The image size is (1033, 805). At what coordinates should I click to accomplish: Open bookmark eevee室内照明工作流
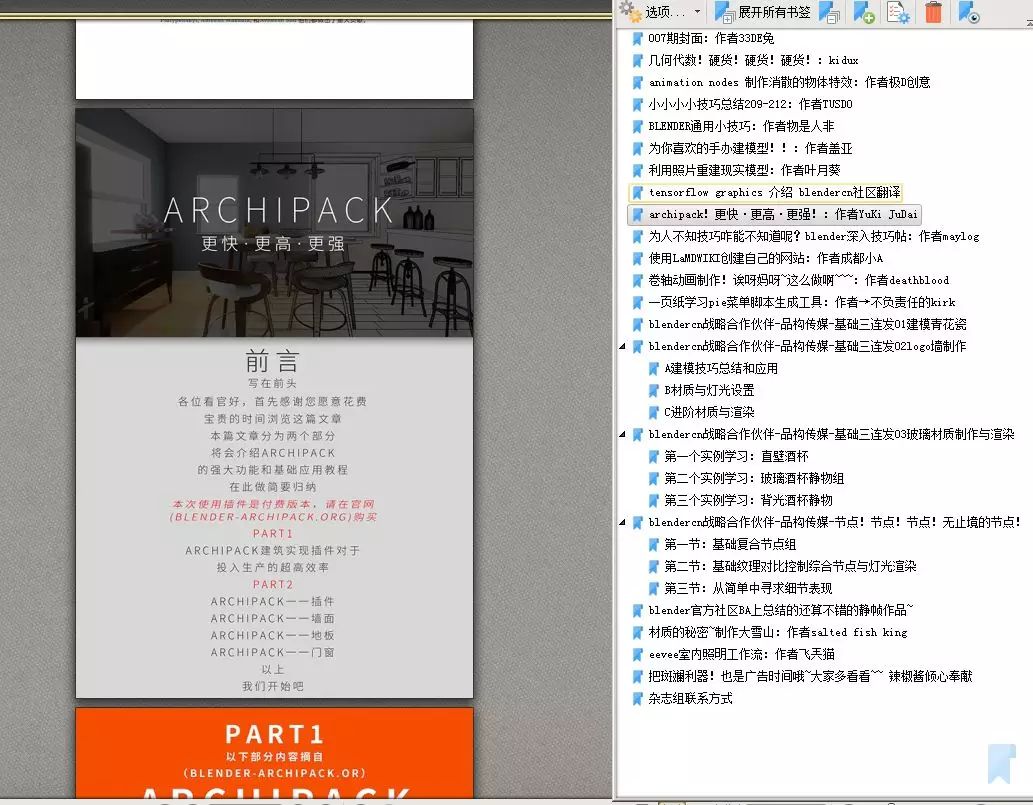tap(741, 654)
